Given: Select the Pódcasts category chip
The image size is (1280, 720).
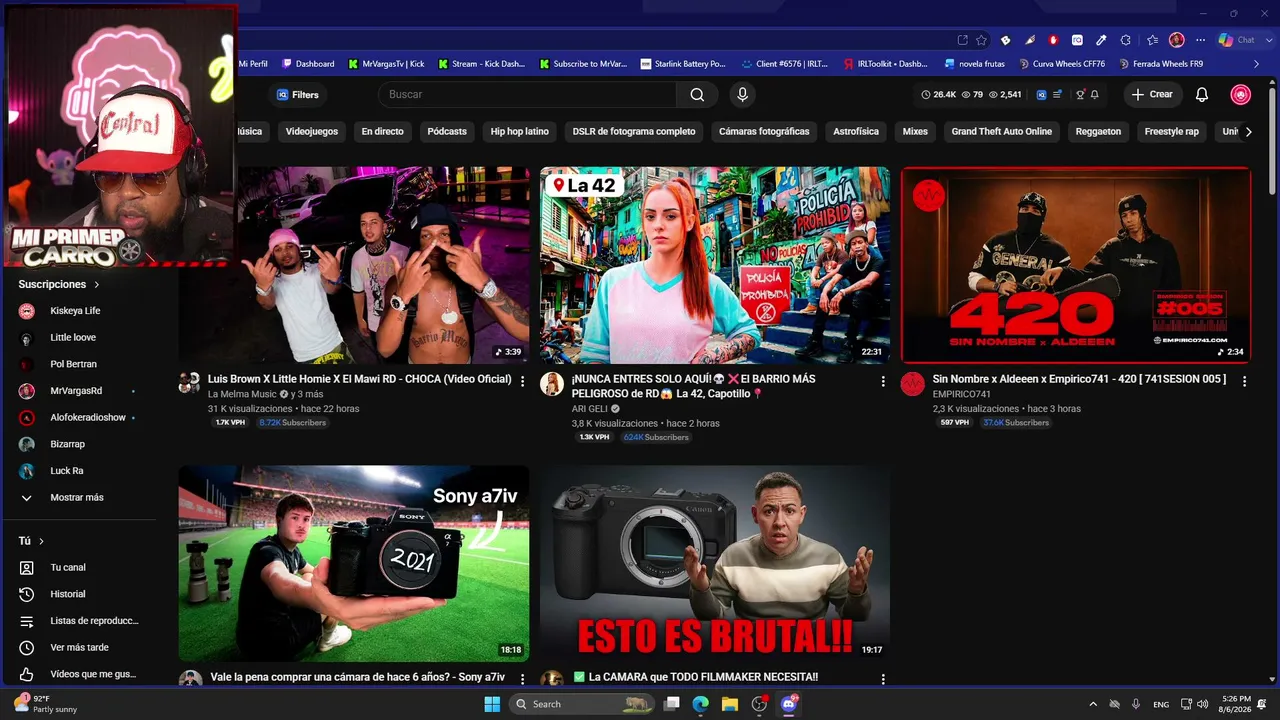Looking at the screenshot, I should click(447, 131).
